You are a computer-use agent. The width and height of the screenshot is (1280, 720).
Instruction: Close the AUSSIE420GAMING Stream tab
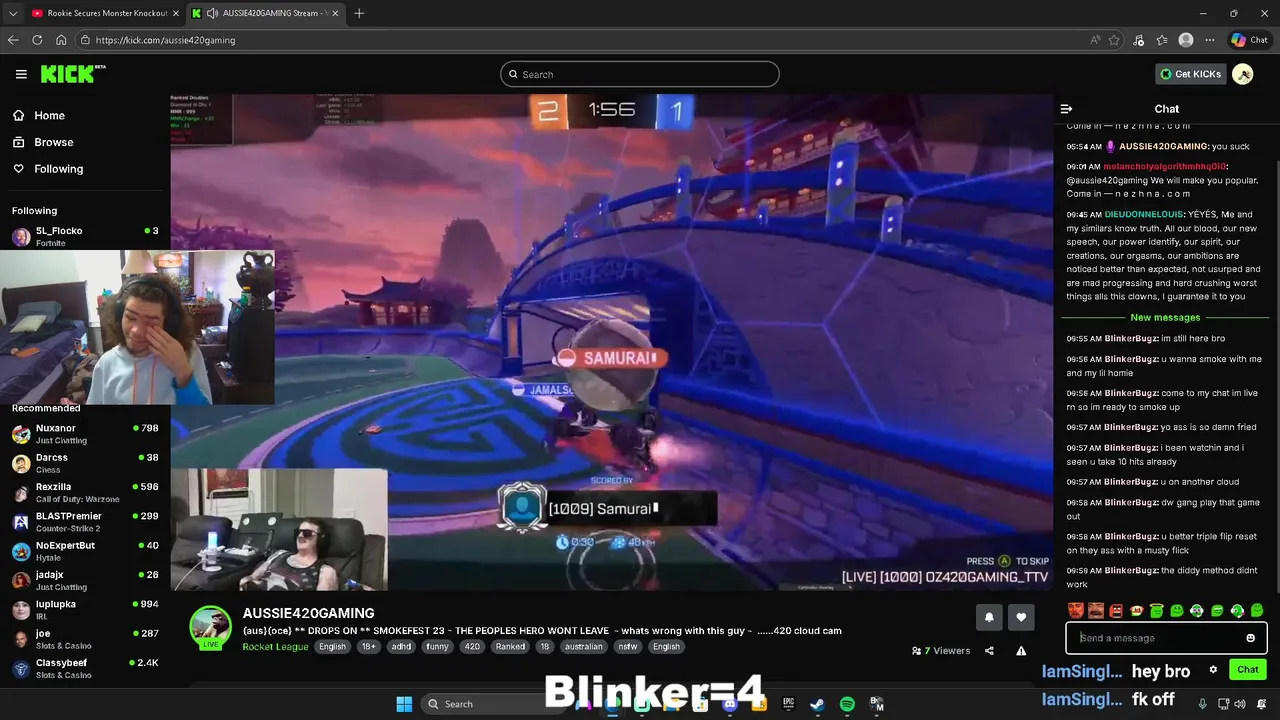pyautogui.click(x=335, y=13)
